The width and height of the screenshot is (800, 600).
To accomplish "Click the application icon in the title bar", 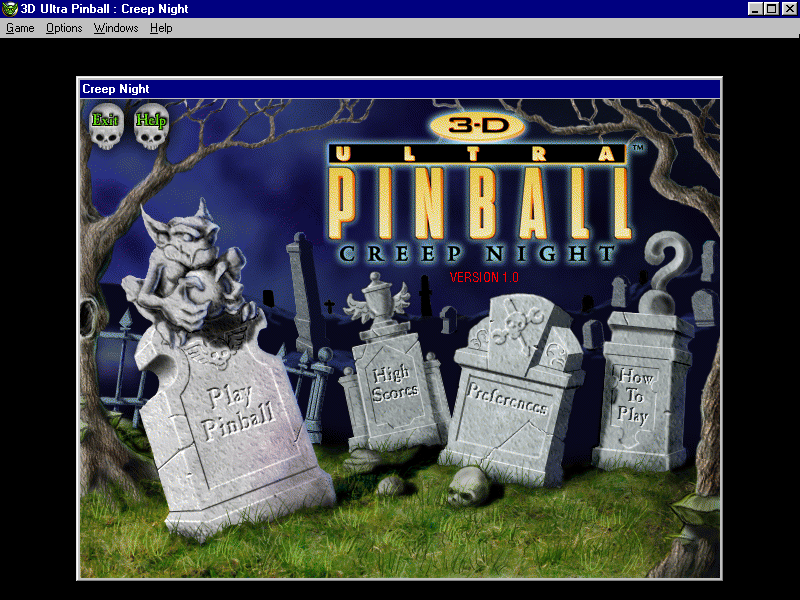I will coord(10,9).
